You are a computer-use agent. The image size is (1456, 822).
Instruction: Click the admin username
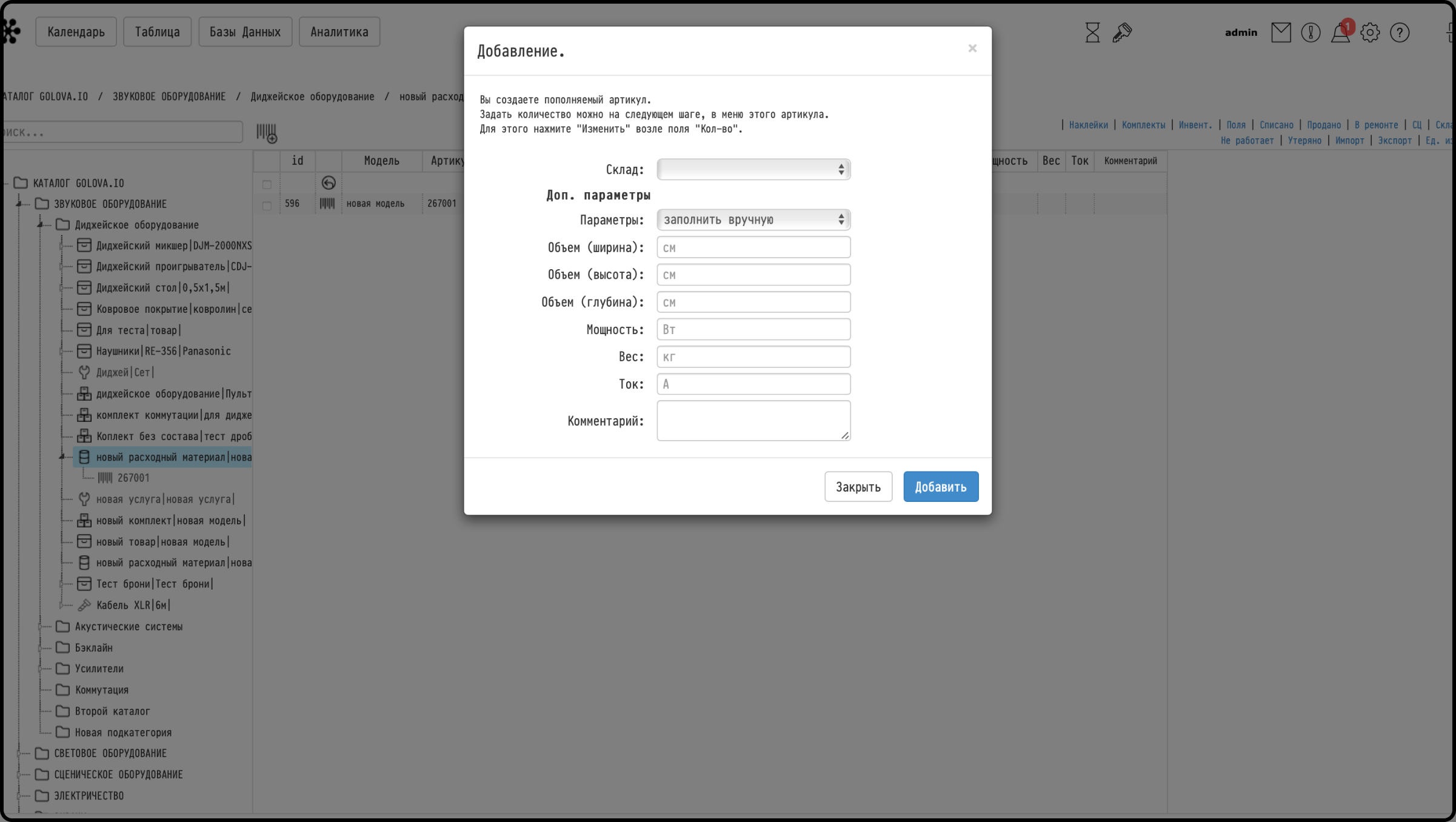1241,32
